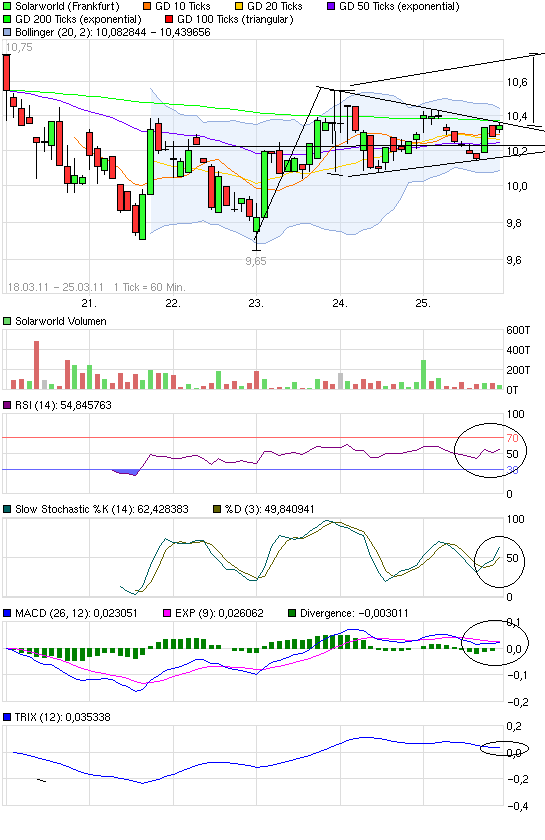Click the Solarworld (Frankfurt) legend label
The width and height of the screenshot is (545, 840).
(68, 7)
